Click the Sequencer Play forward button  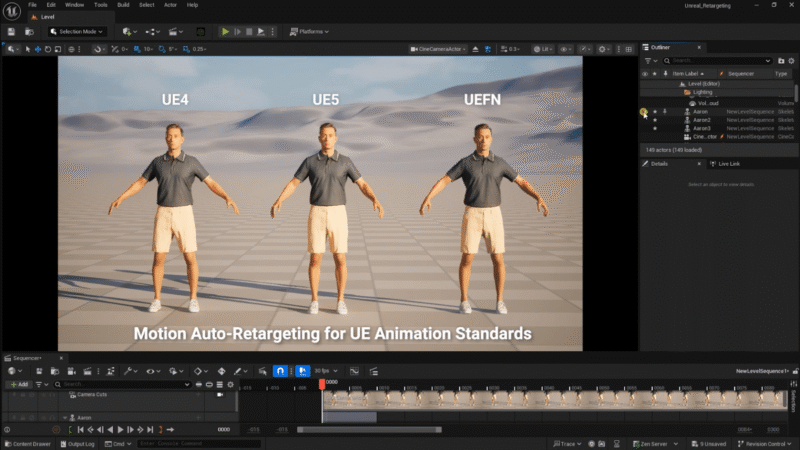[x=120, y=430]
